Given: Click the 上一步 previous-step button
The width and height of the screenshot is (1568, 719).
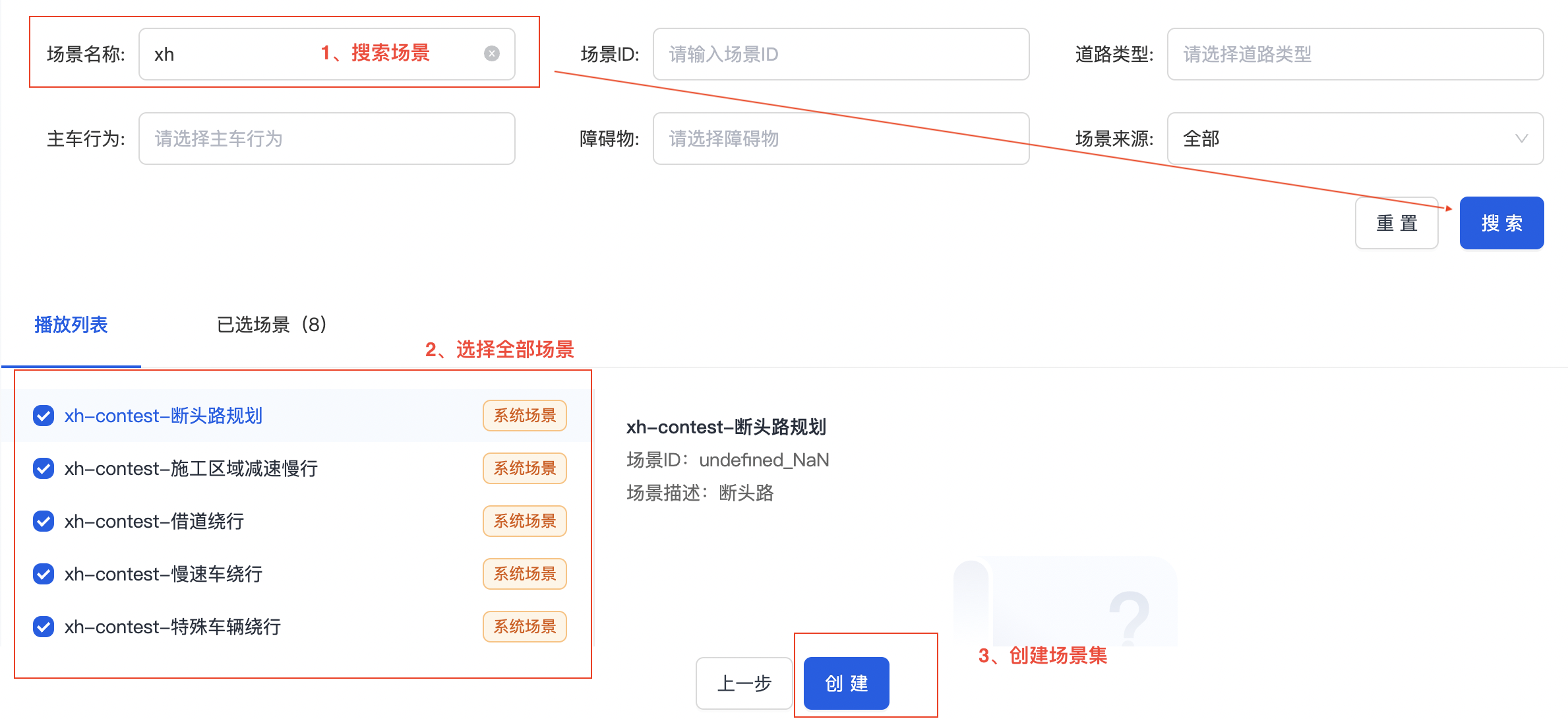Looking at the screenshot, I should point(744,683).
